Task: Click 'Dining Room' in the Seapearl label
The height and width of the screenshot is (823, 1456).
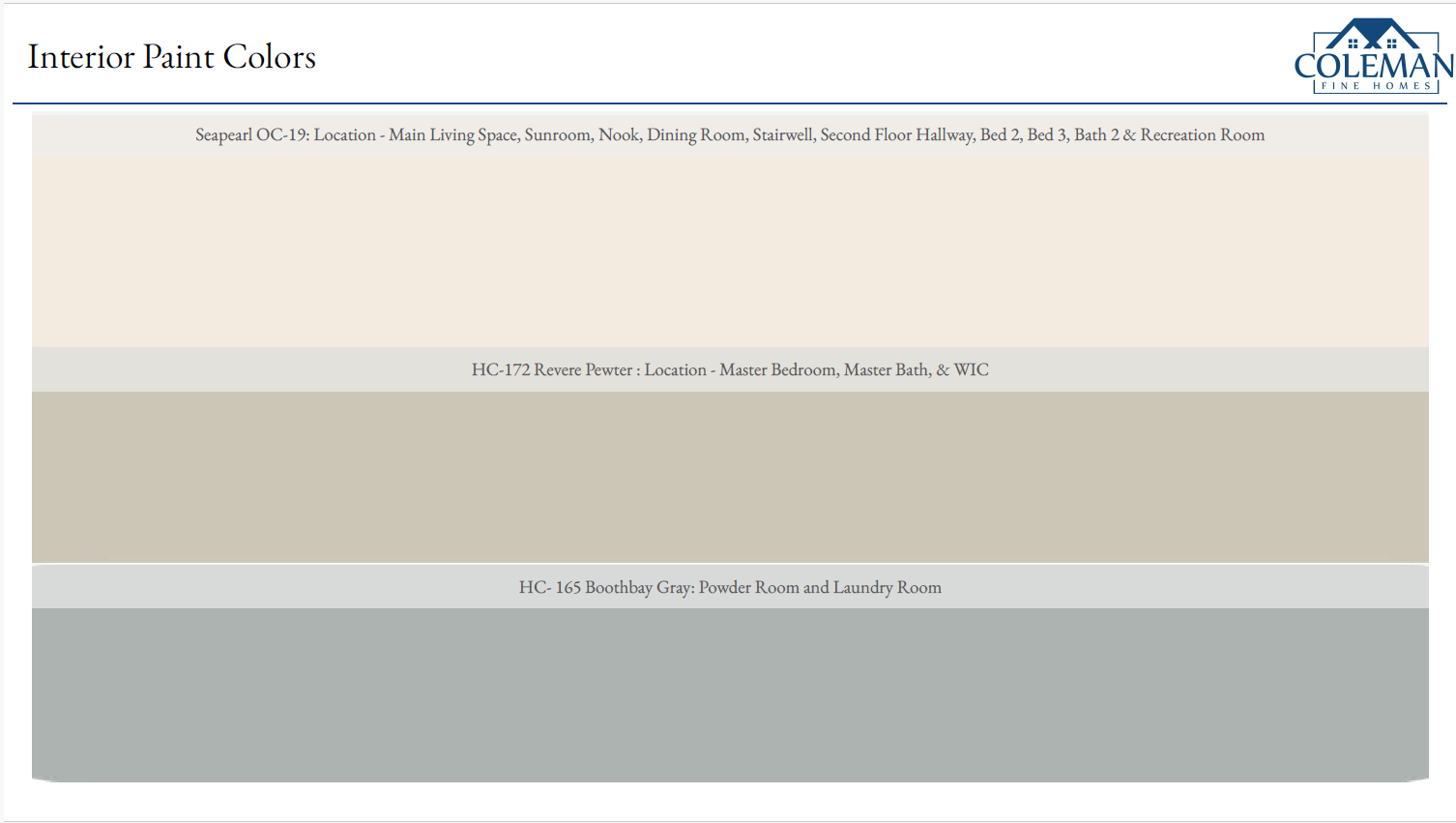Action: [x=696, y=135]
